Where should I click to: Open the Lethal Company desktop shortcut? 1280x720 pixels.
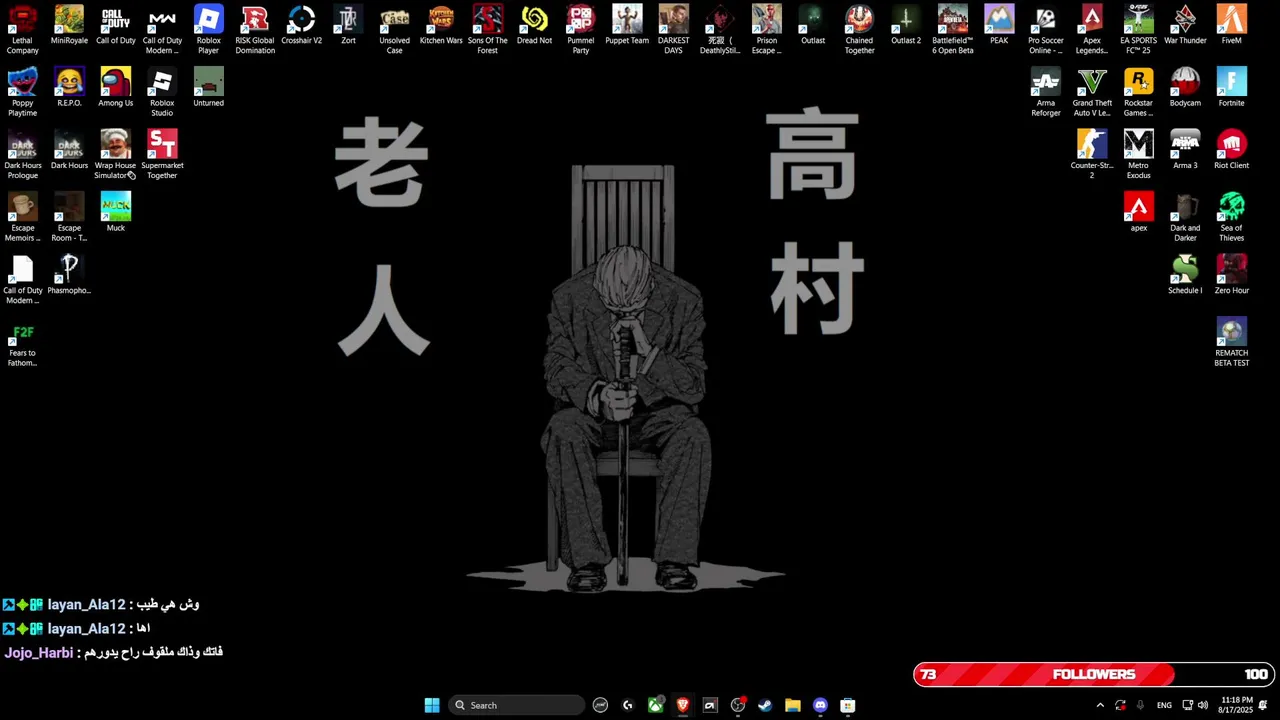pos(22,29)
